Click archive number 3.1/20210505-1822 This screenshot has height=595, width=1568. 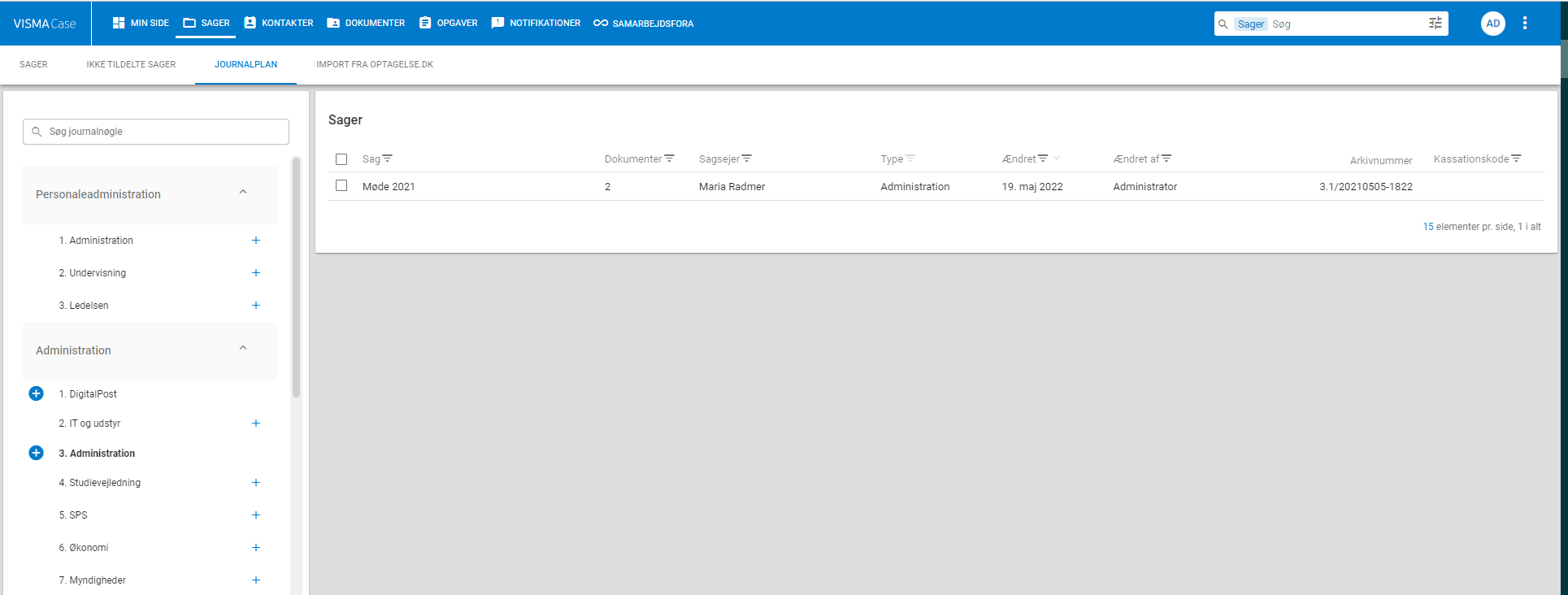tap(1366, 187)
